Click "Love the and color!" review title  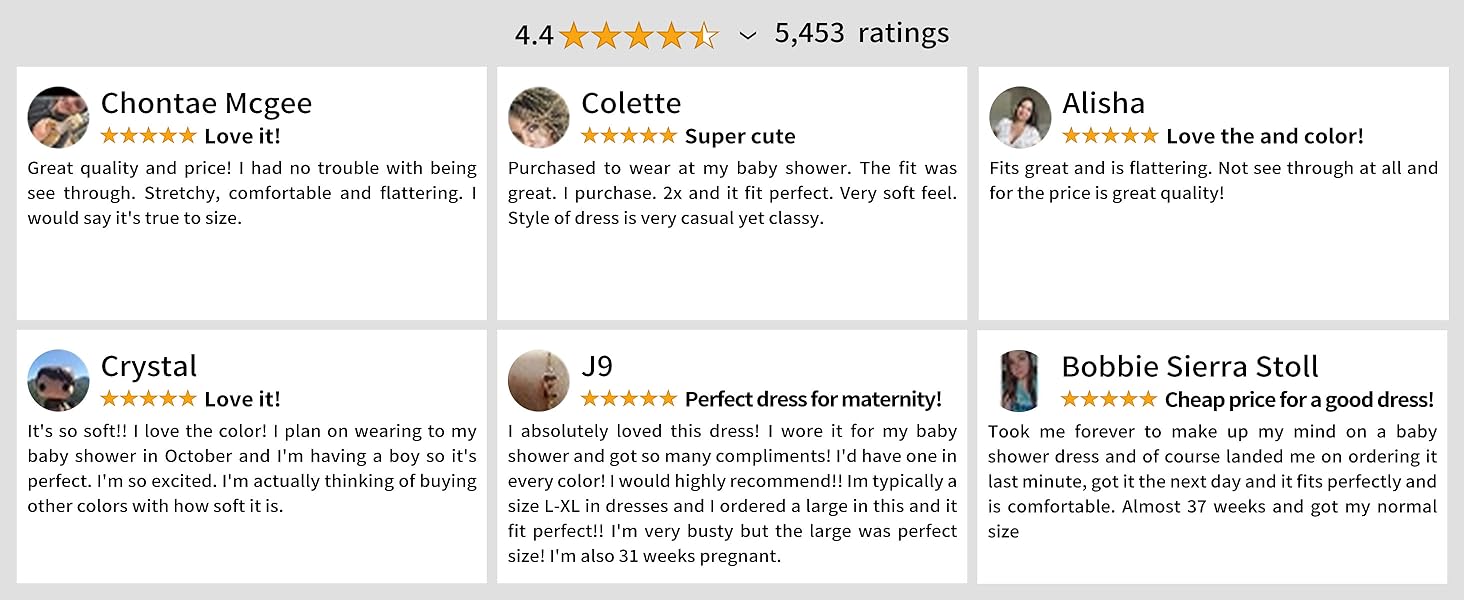(x=1264, y=136)
